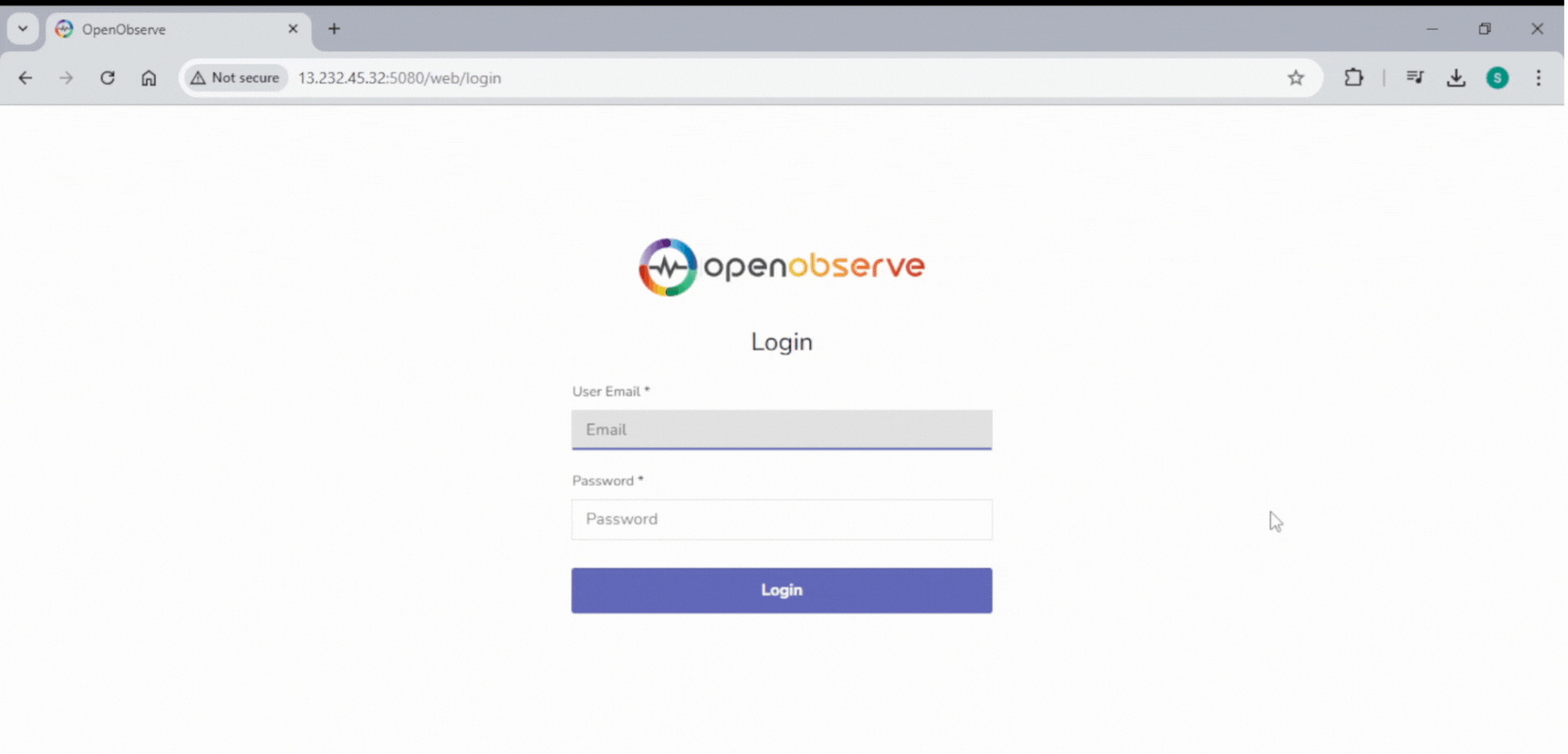The width and height of the screenshot is (1568, 754).
Task: Open the media controls popup
Action: [x=1416, y=78]
